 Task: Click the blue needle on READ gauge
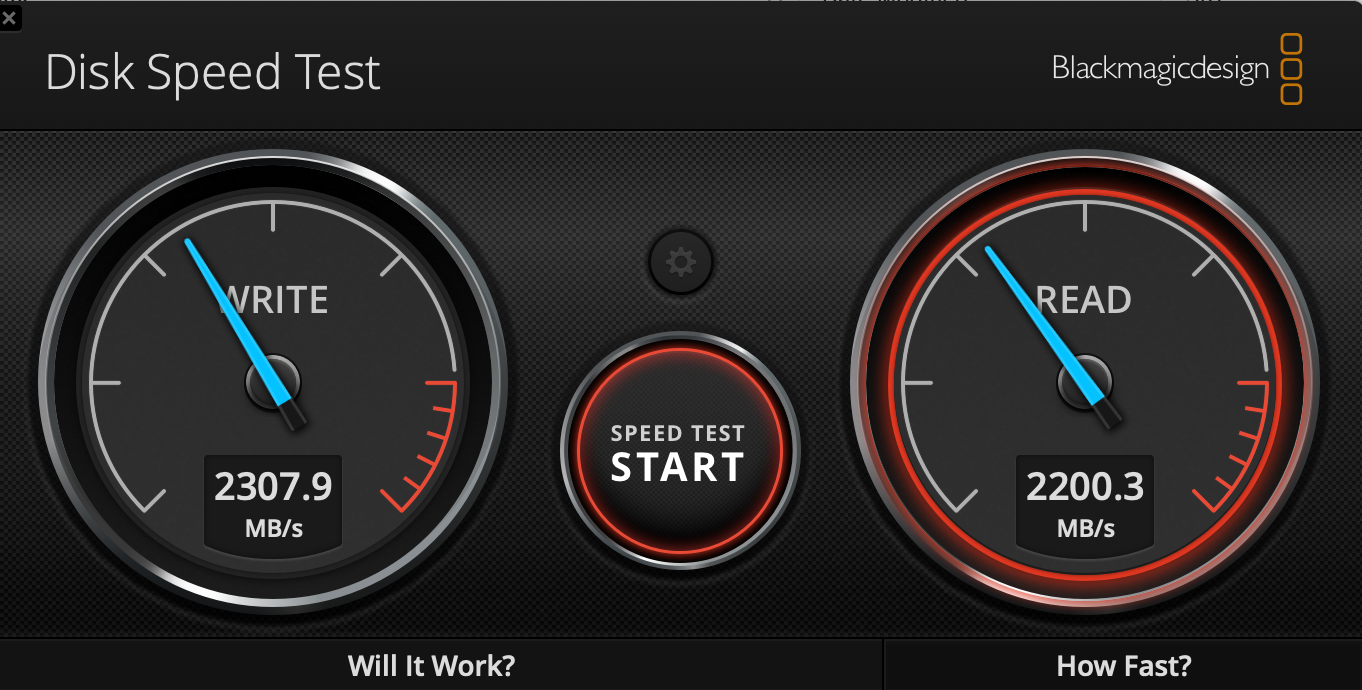click(x=1050, y=332)
